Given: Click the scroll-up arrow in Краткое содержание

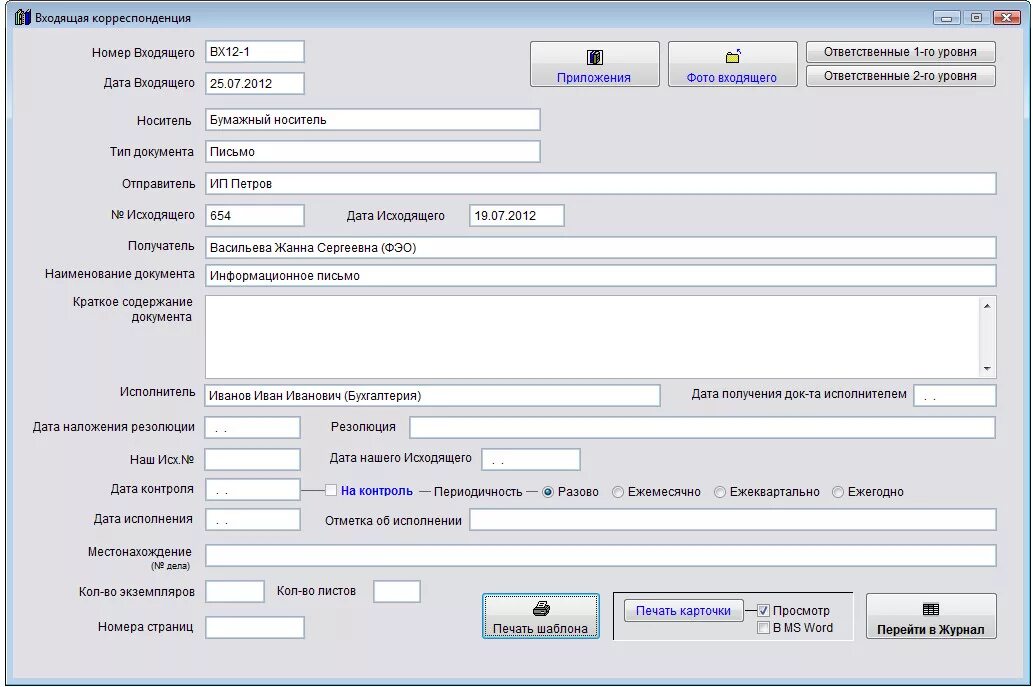Looking at the screenshot, I should click(987, 305).
